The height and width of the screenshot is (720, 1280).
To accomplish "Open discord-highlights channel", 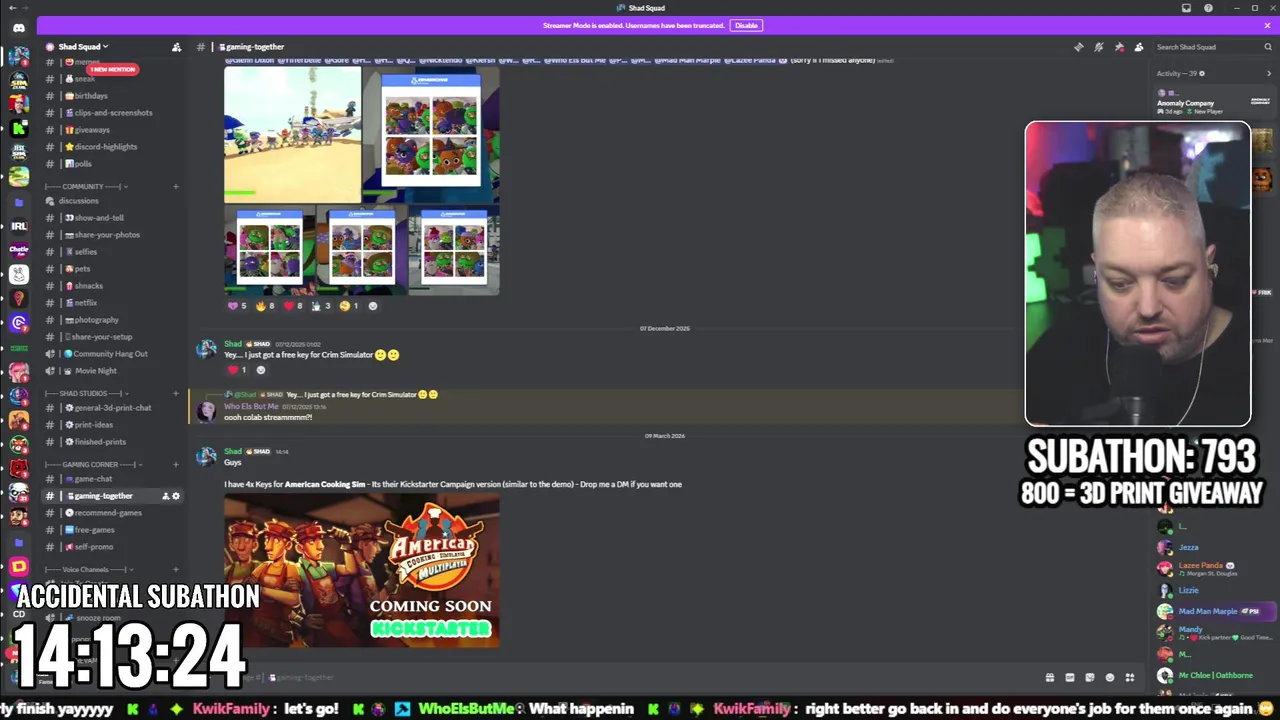I will (113, 147).
